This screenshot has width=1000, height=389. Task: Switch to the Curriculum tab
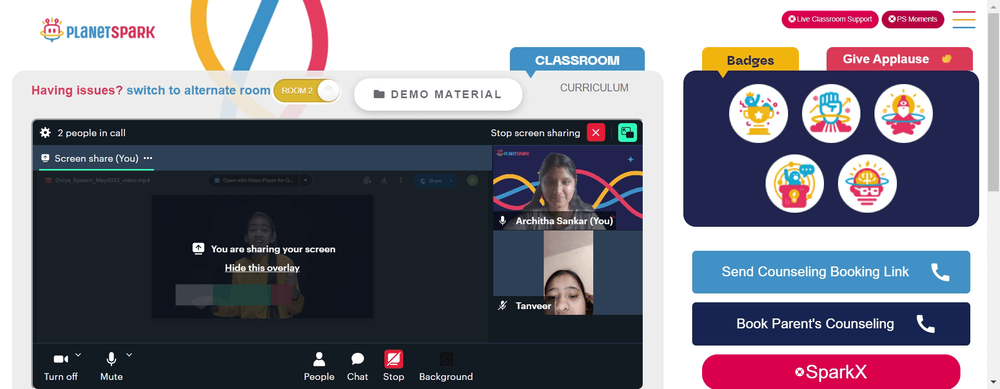click(594, 88)
